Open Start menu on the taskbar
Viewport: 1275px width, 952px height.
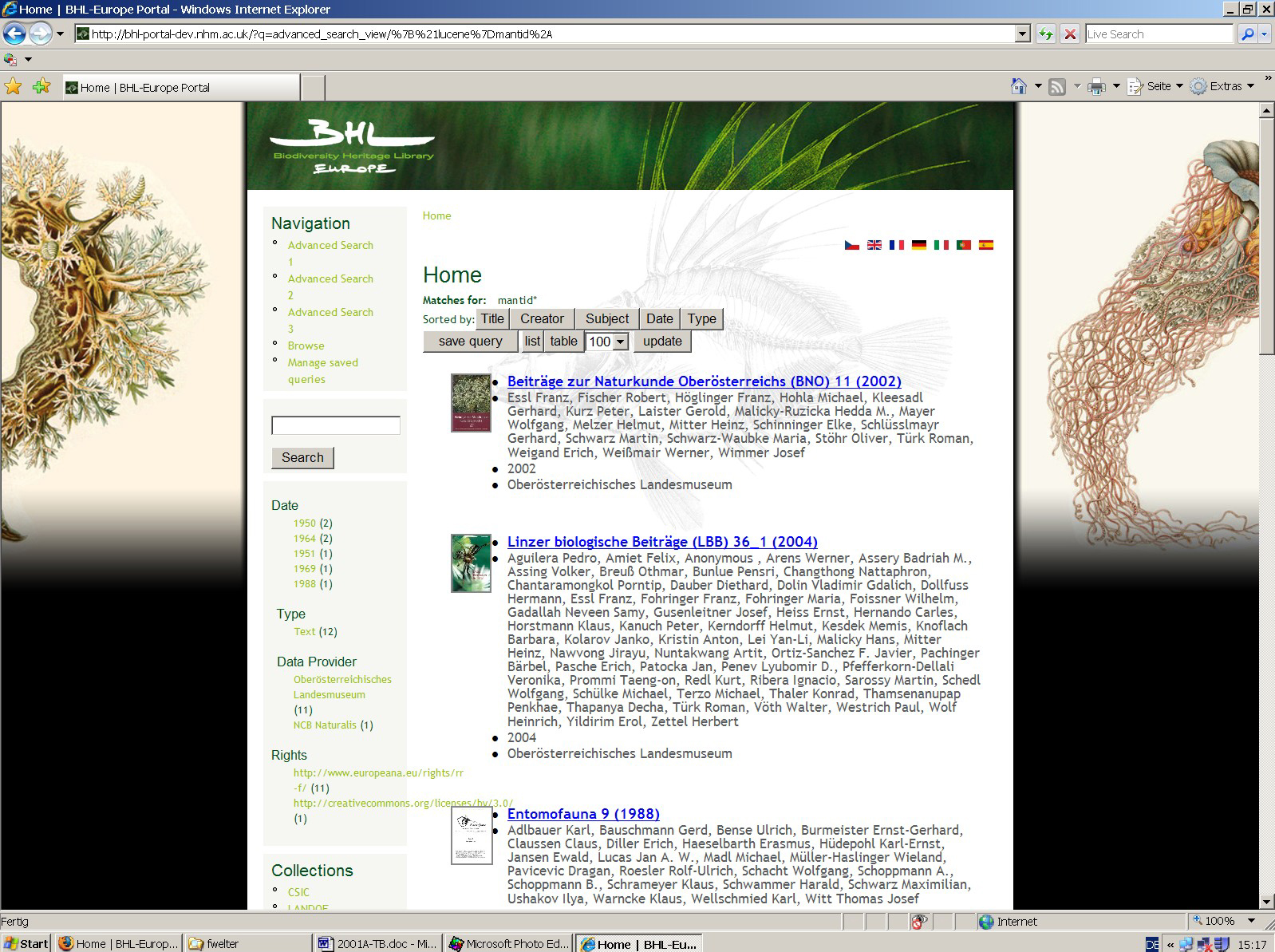(x=26, y=943)
